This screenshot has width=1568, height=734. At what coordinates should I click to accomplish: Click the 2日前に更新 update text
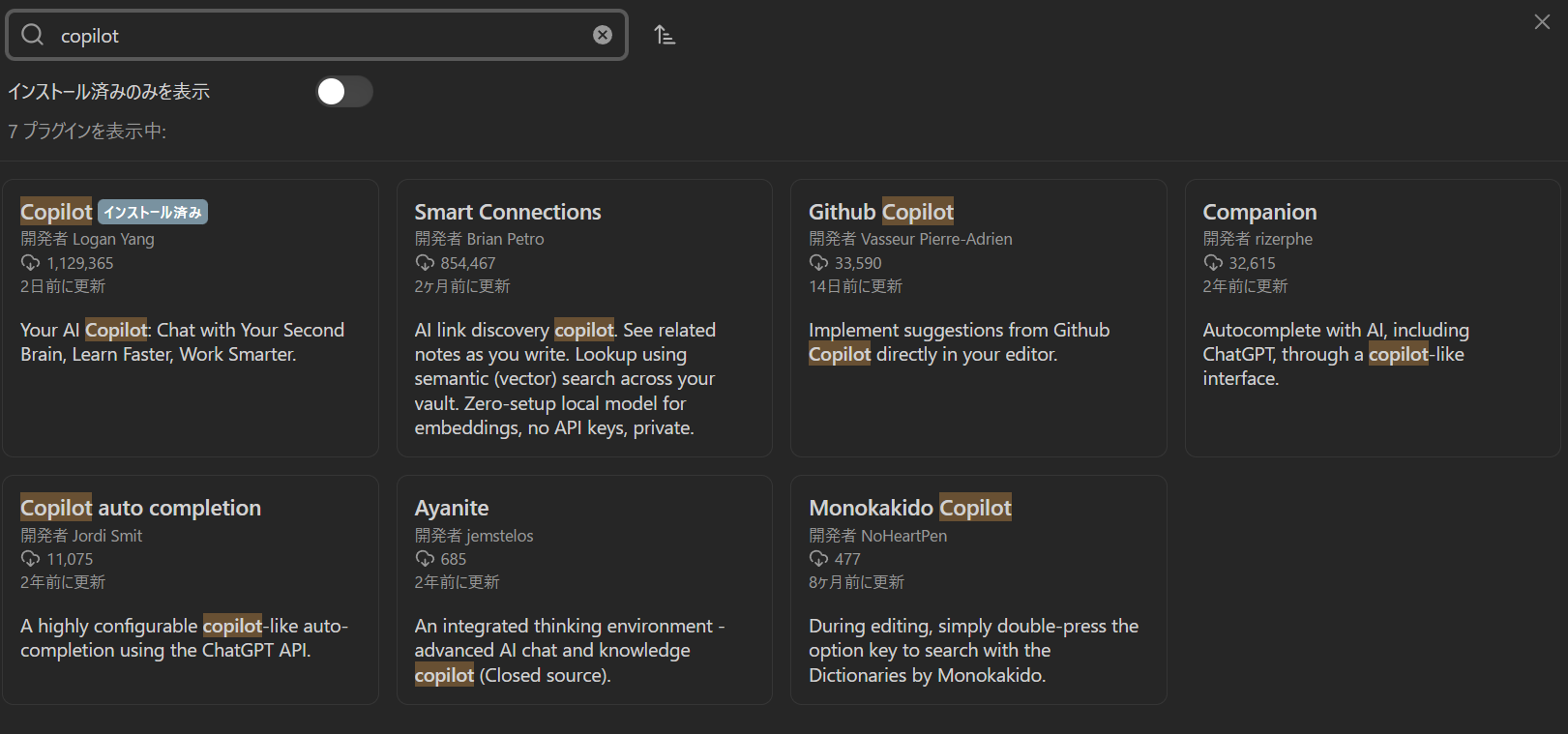click(x=63, y=286)
